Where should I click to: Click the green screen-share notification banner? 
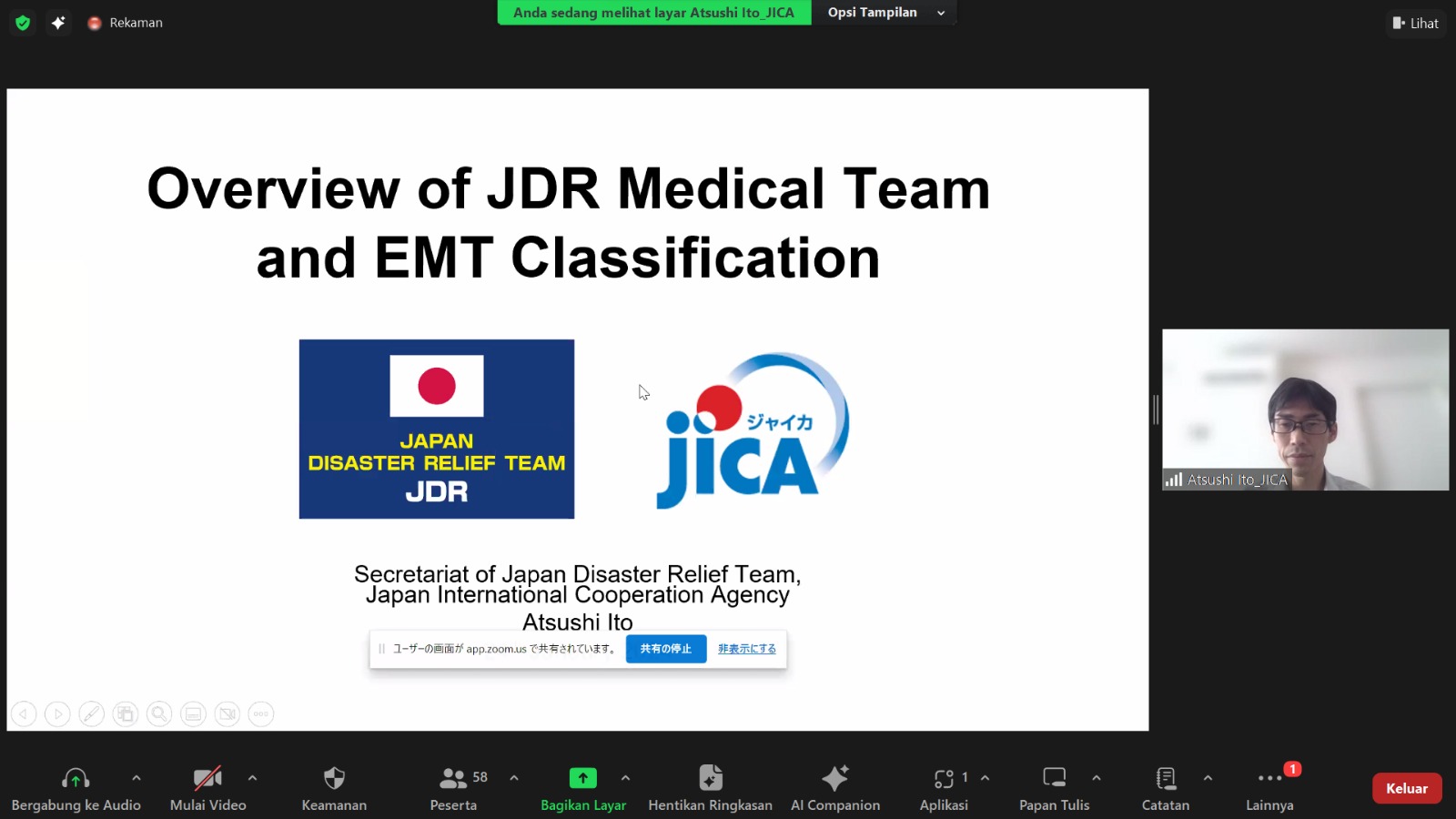653,13
